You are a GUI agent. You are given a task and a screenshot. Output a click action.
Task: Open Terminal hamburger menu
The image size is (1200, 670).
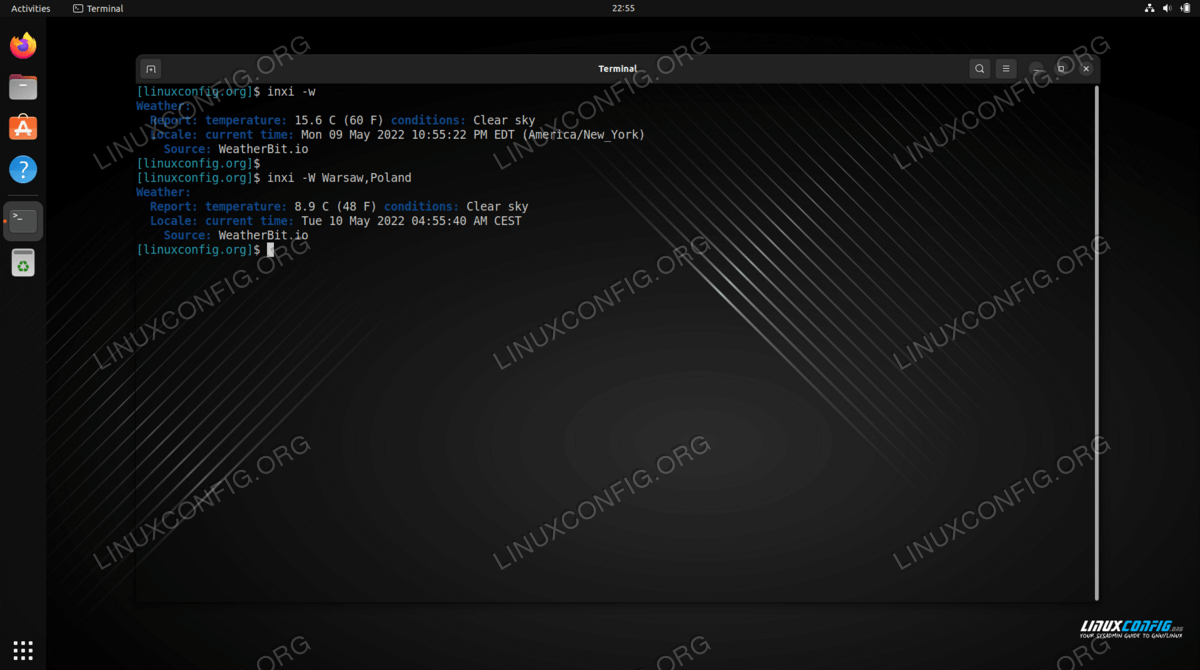tap(1006, 69)
